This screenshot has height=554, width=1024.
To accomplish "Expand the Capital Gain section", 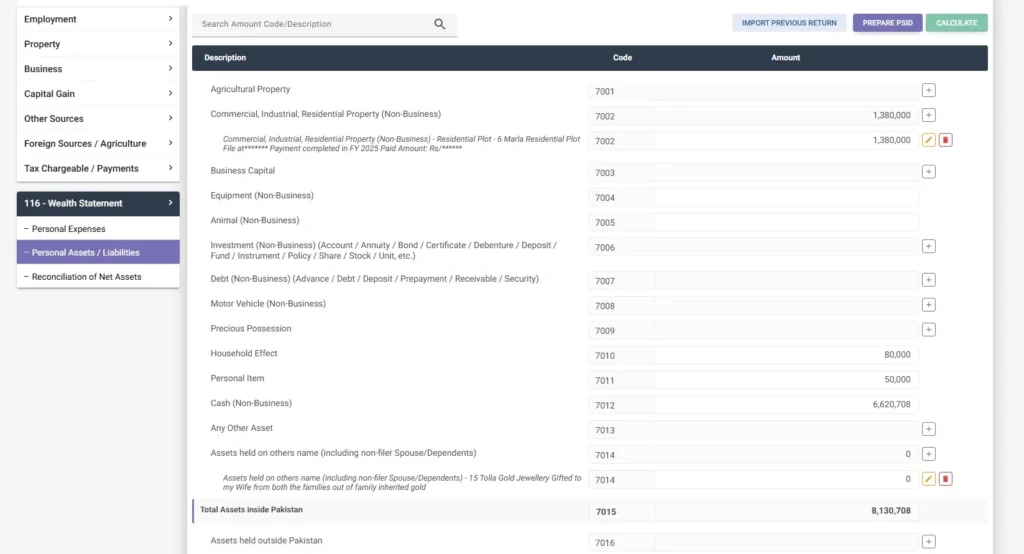I will (98, 93).
